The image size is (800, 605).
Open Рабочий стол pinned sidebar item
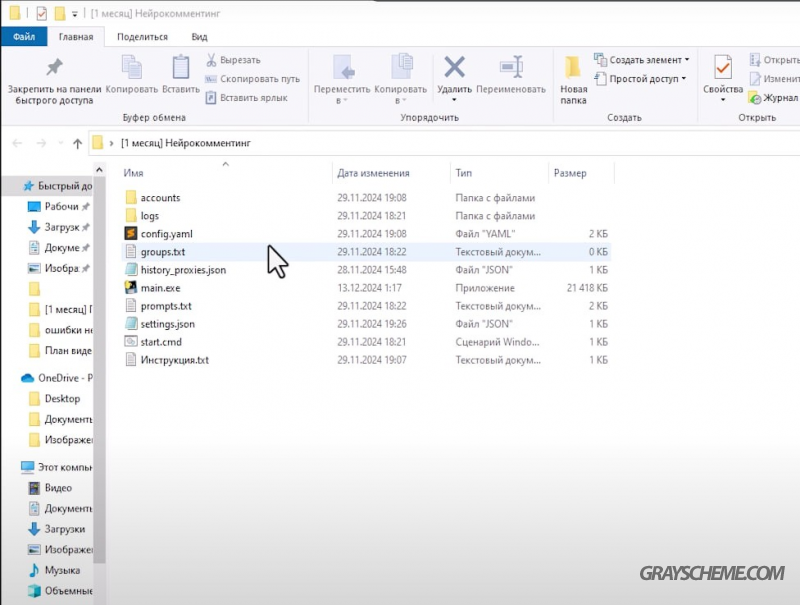(x=61, y=206)
